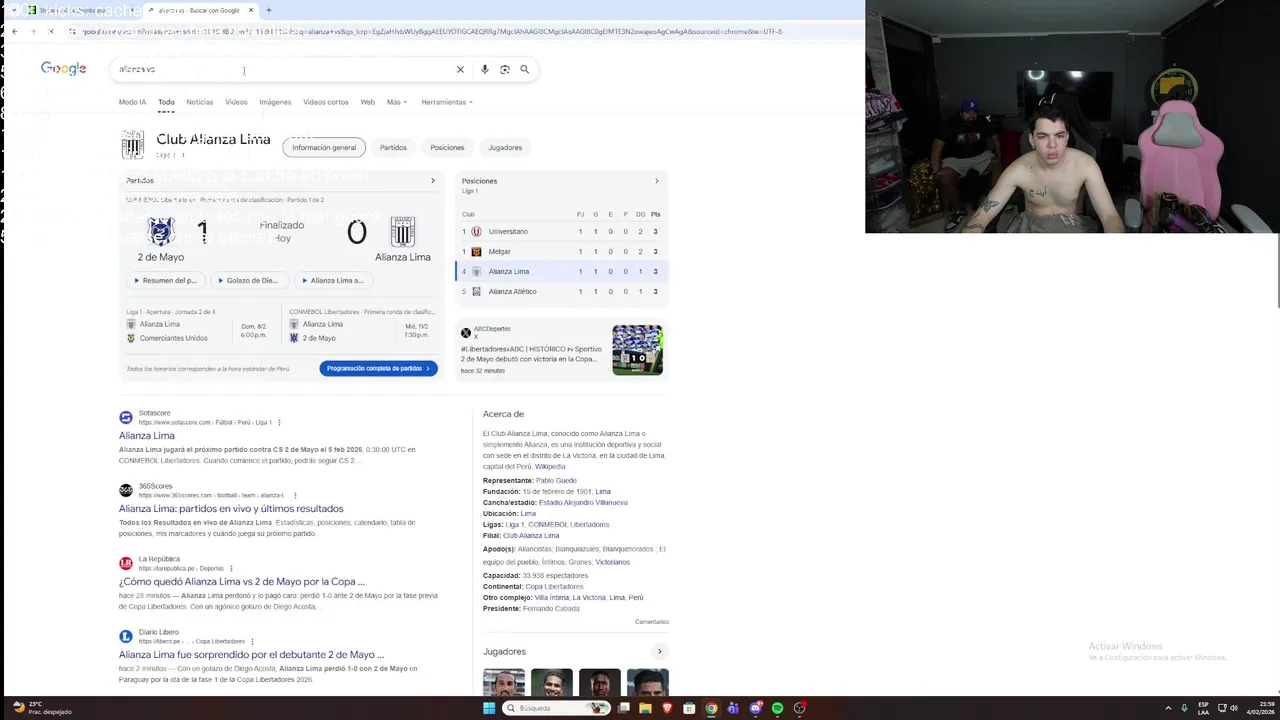Select the Web search tab
Viewport: 1280px width, 720px height.
(x=367, y=102)
